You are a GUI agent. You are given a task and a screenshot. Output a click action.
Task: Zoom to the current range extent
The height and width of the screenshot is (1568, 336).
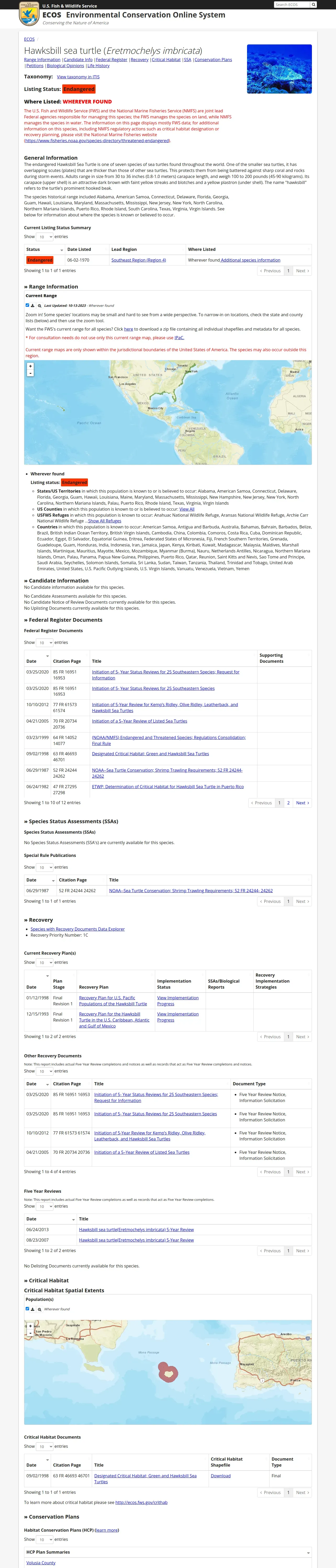(x=40, y=305)
